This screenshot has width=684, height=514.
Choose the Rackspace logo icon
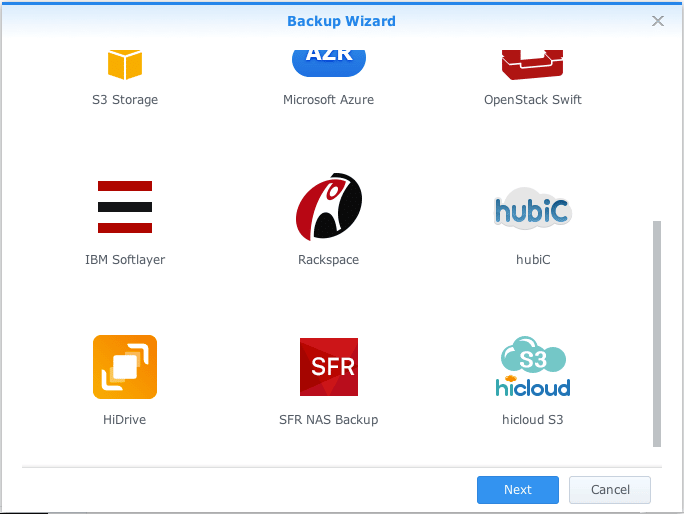pos(329,207)
